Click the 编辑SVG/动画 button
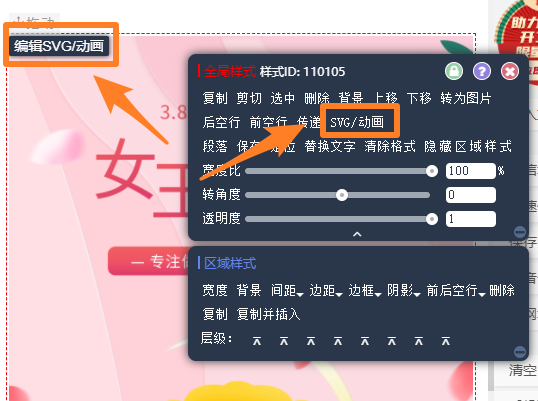Viewport: 538px width, 401px height. [x=59, y=46]
